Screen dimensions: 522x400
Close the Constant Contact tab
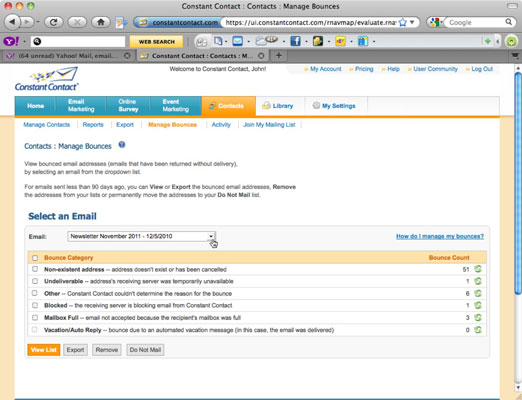click(261, 56)
